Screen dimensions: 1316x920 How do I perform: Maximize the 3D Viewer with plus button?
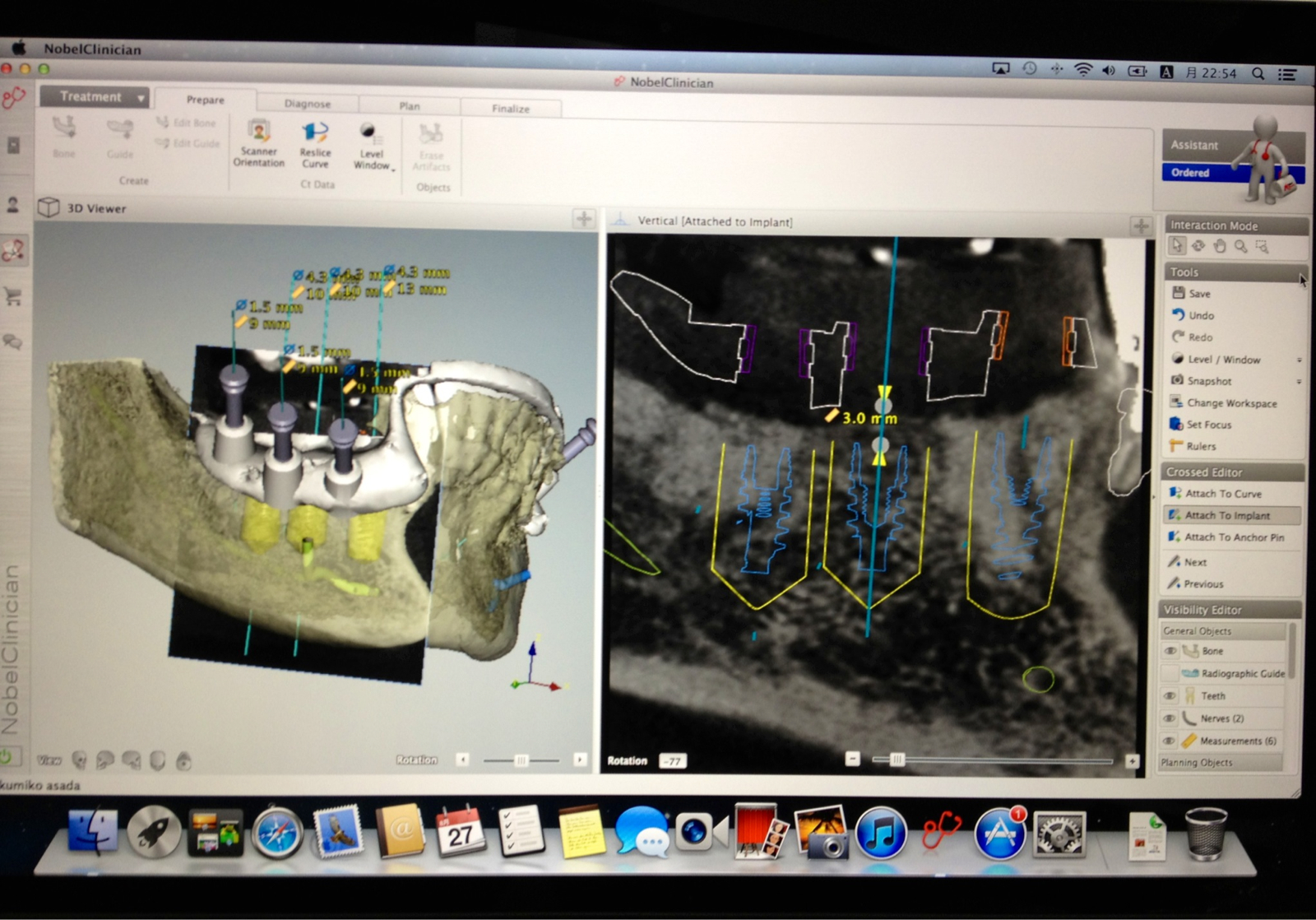point(584,218)
